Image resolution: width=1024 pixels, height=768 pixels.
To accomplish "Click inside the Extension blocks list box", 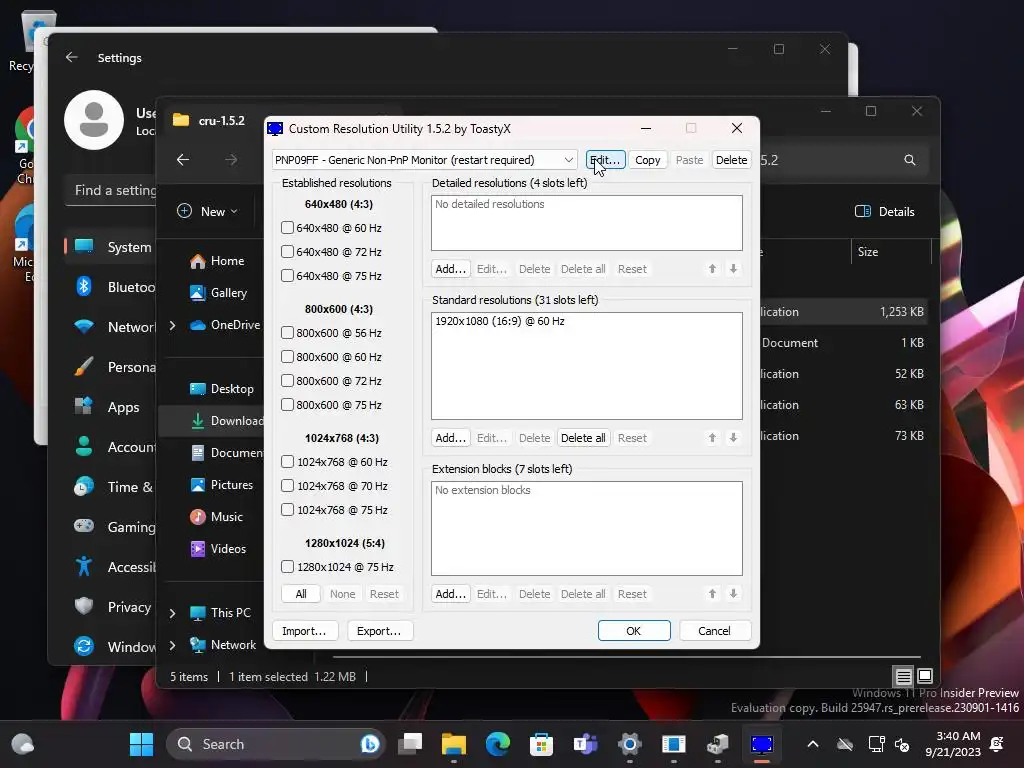I will point(586,528).
